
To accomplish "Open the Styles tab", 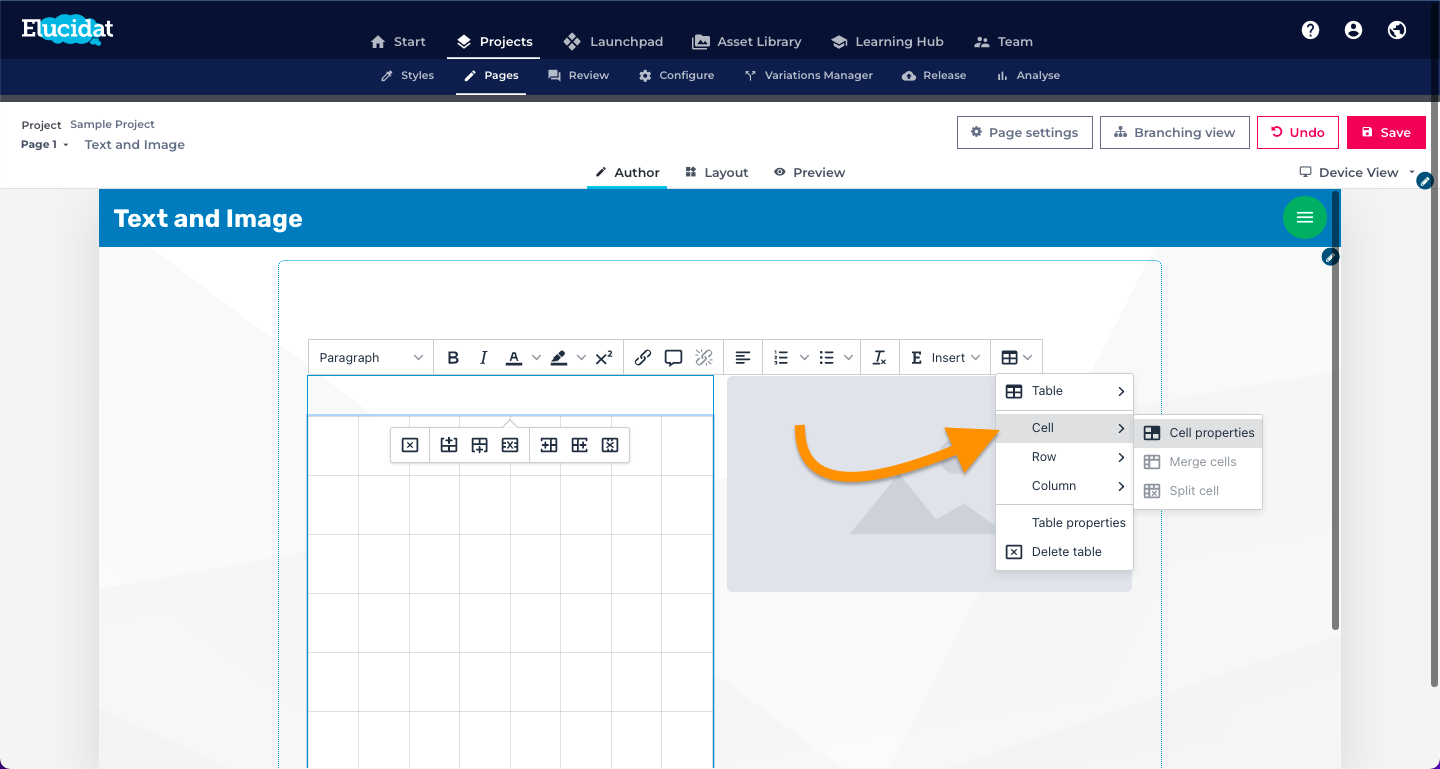I will coord(407,75).
